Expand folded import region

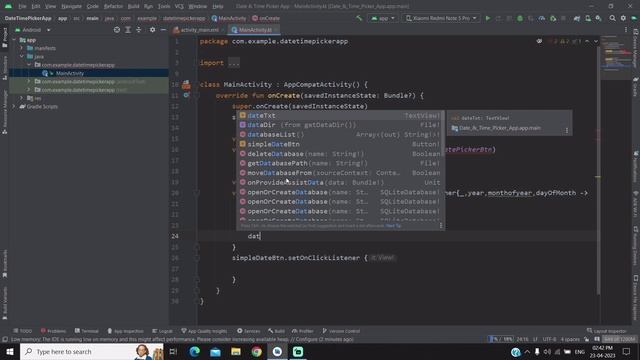[234, 63]
